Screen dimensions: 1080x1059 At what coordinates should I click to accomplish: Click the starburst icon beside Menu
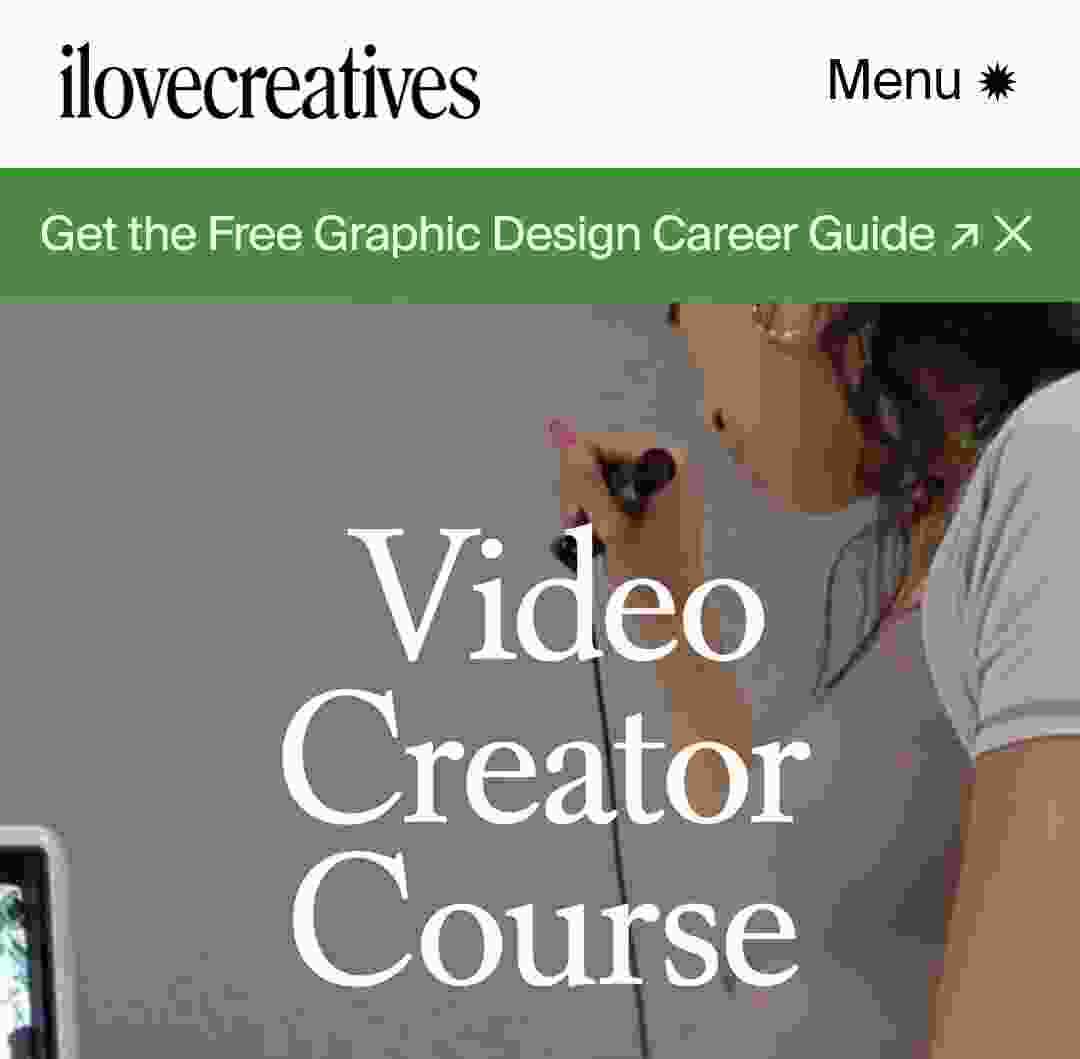point(996,81)
